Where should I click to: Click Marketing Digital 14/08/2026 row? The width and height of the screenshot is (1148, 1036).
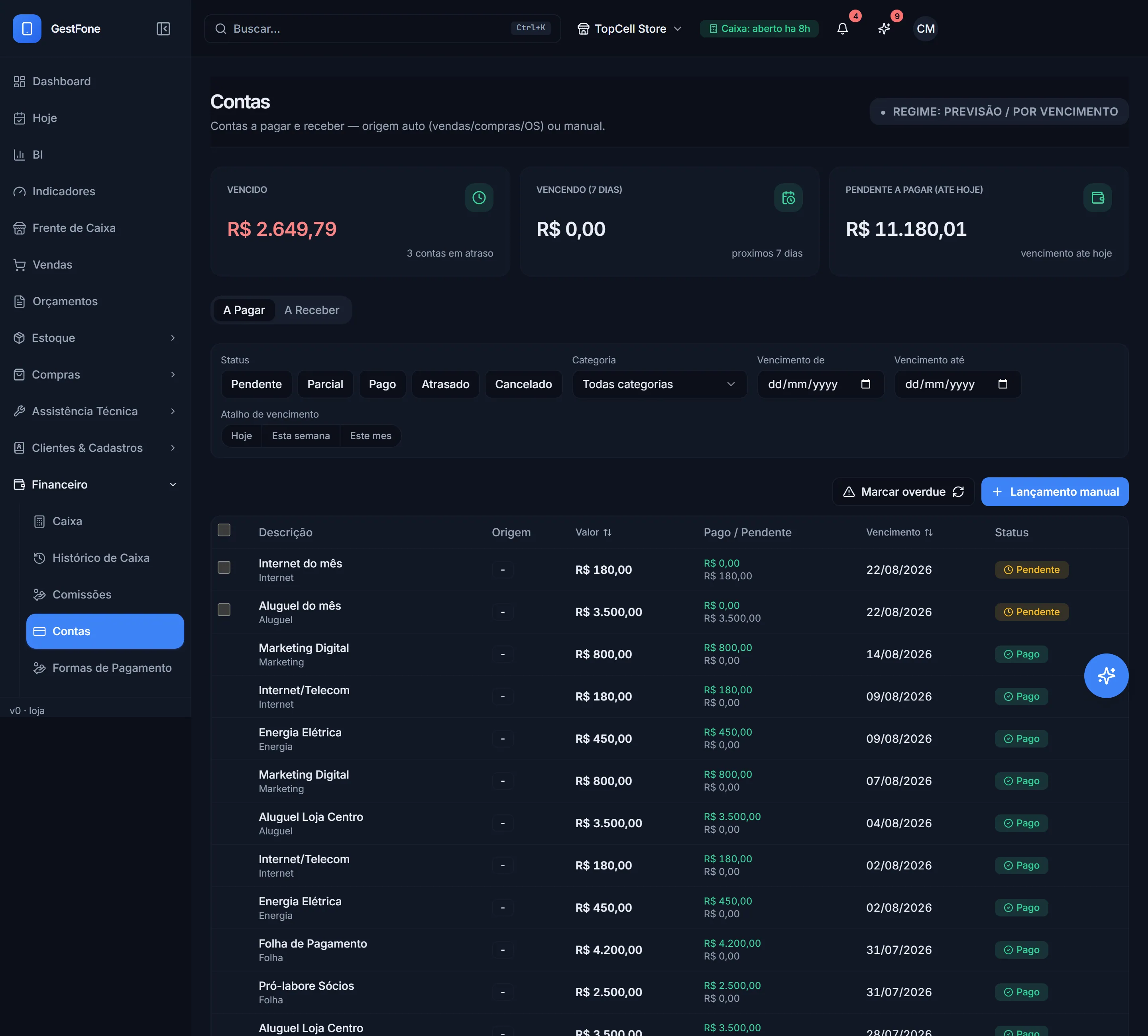(x=670, y=655)
